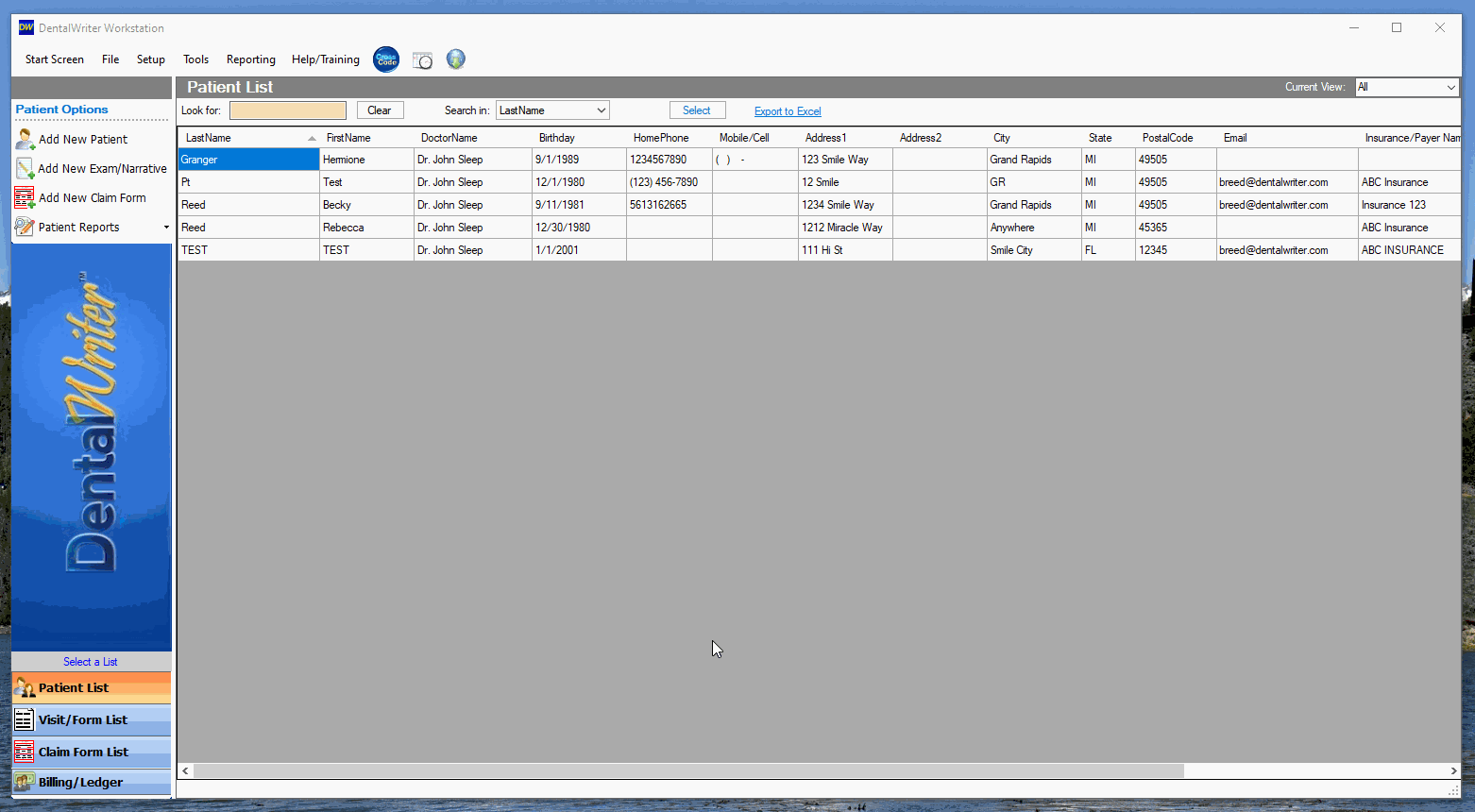The width and height of the screenshot is (1475, 812).
Task: Switch to Claim Form List
Action: pos(92,752)
